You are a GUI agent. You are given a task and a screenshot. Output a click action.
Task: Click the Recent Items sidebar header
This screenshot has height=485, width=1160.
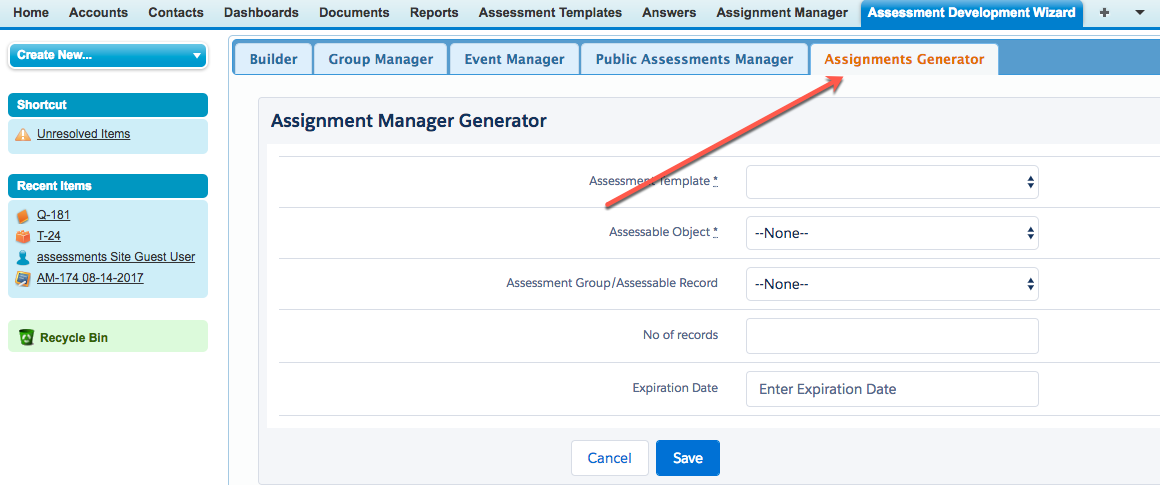click(108, 186)
